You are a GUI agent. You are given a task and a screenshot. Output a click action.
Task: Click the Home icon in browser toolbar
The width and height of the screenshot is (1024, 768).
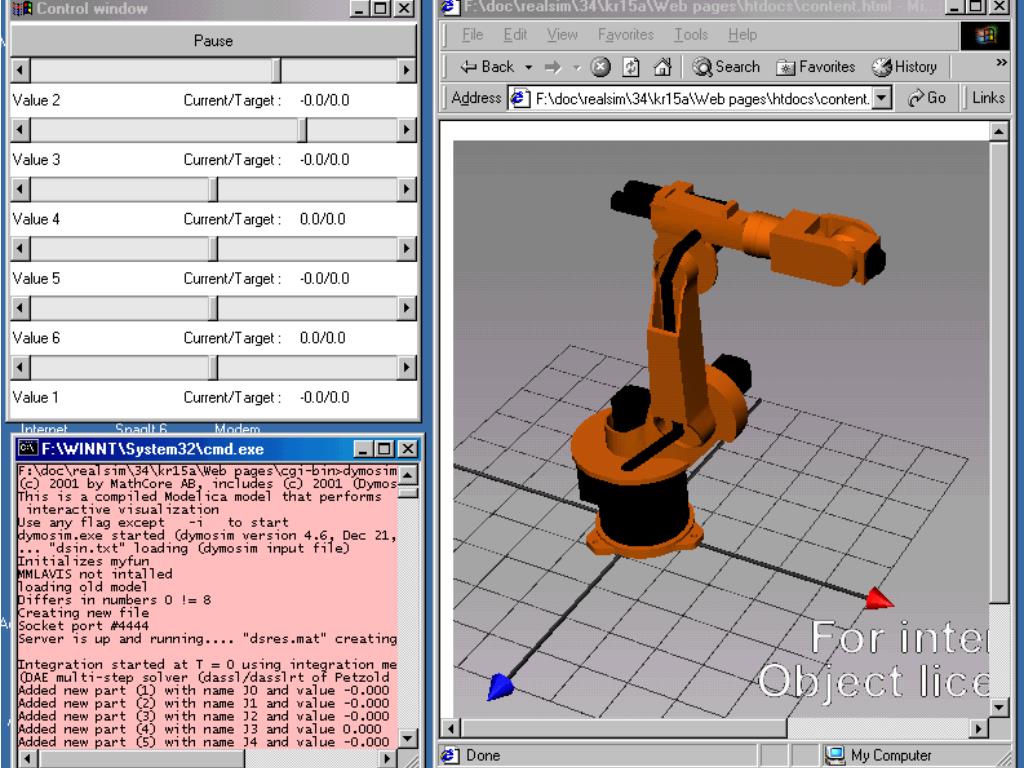[662, 67]
